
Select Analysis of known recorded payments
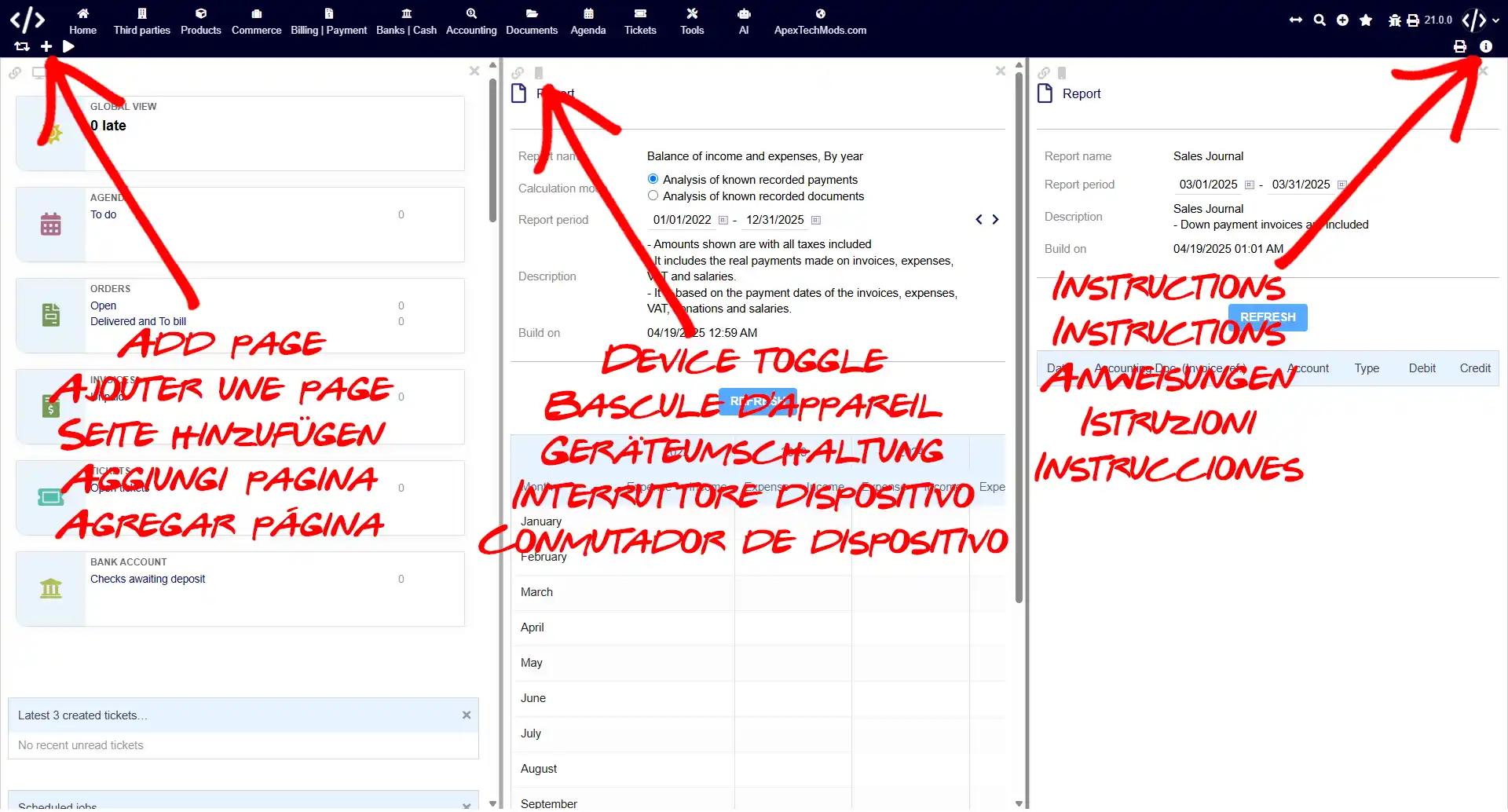[653, 180]
